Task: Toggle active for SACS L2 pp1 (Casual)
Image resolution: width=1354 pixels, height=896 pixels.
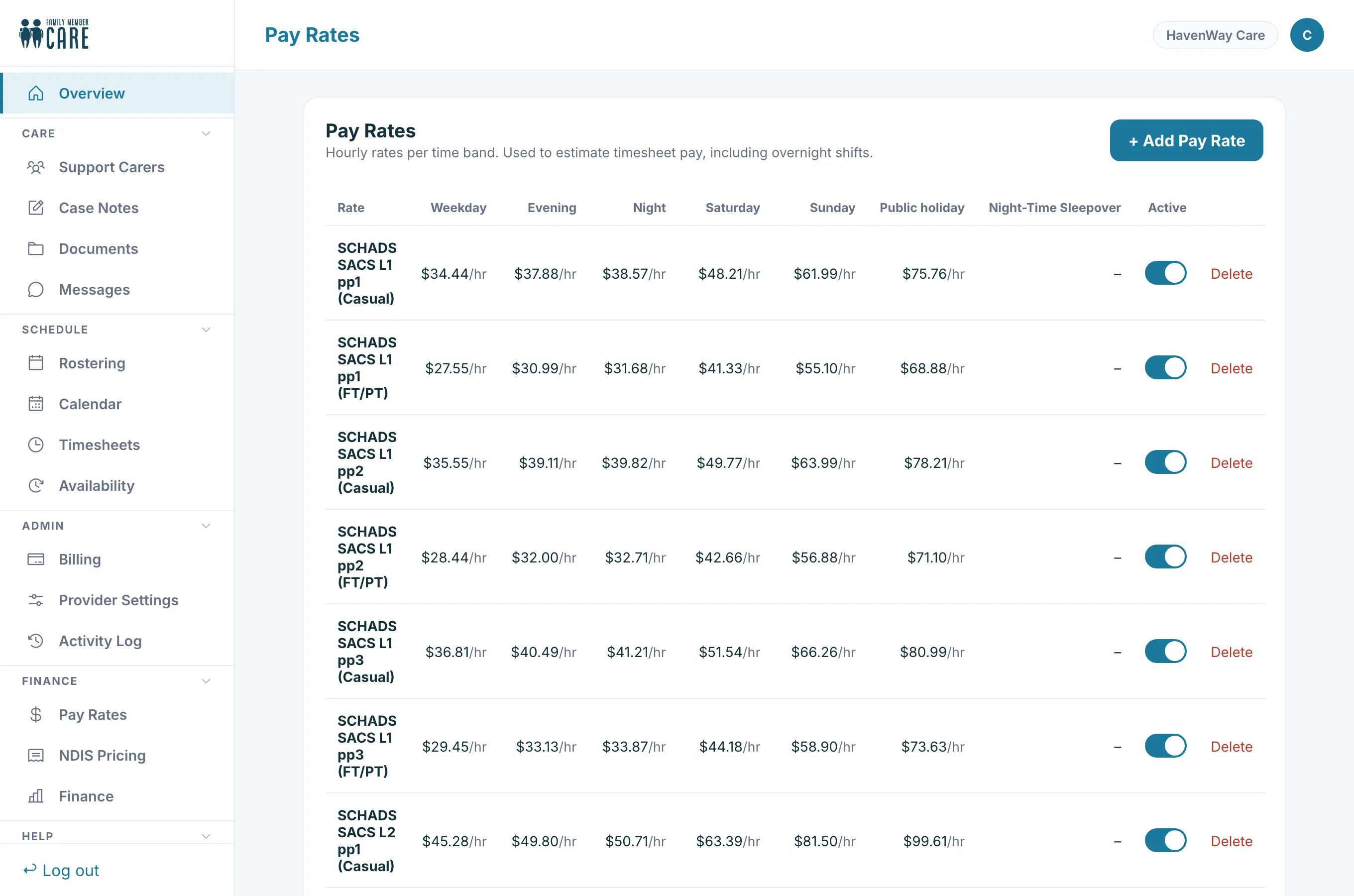Action: [x=1165, y=841]
